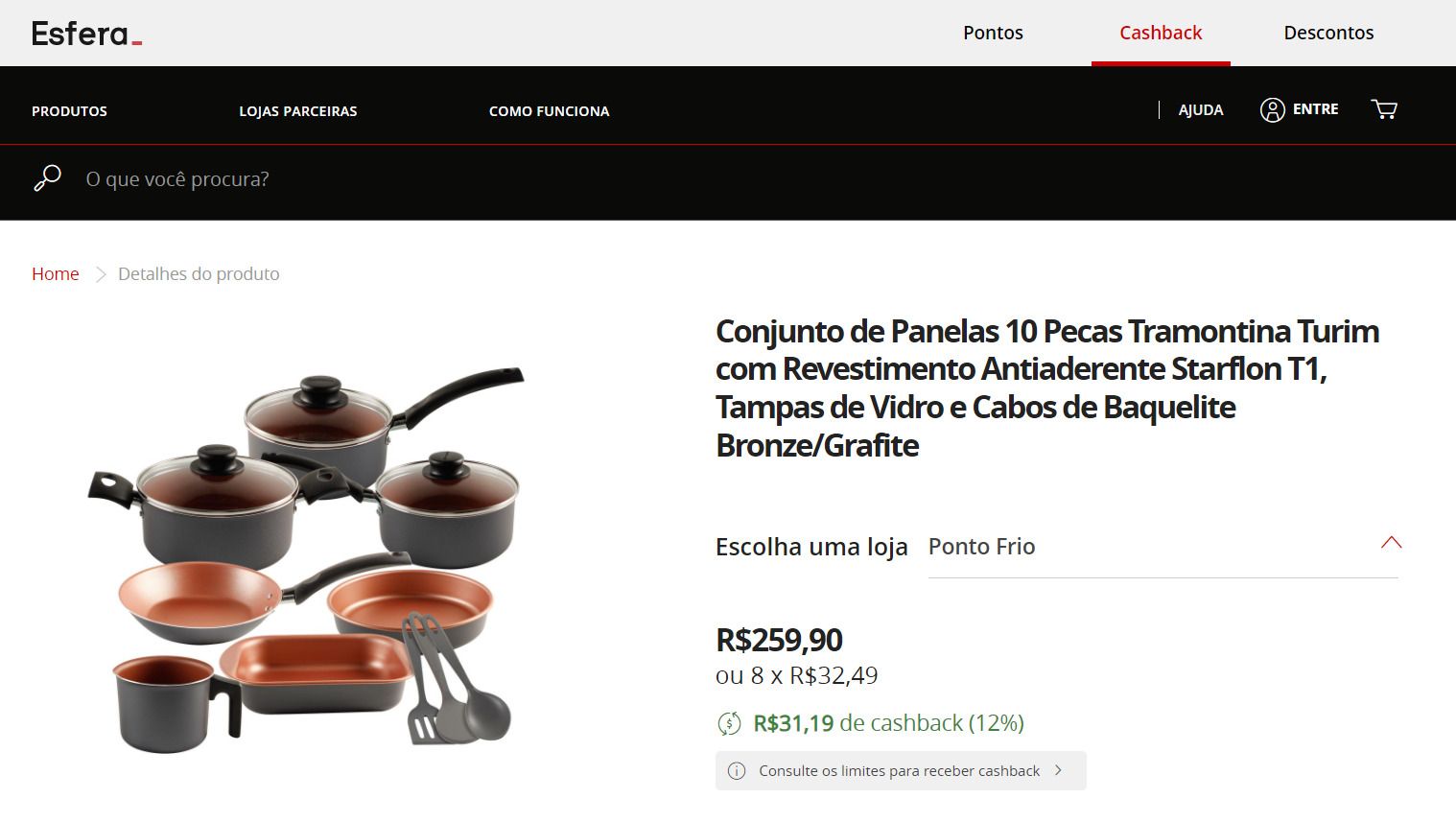Viewport: 1456px width, 822px height.
Task: Collapse the store chooser red chevron
Action: [x=1391, y=543]
